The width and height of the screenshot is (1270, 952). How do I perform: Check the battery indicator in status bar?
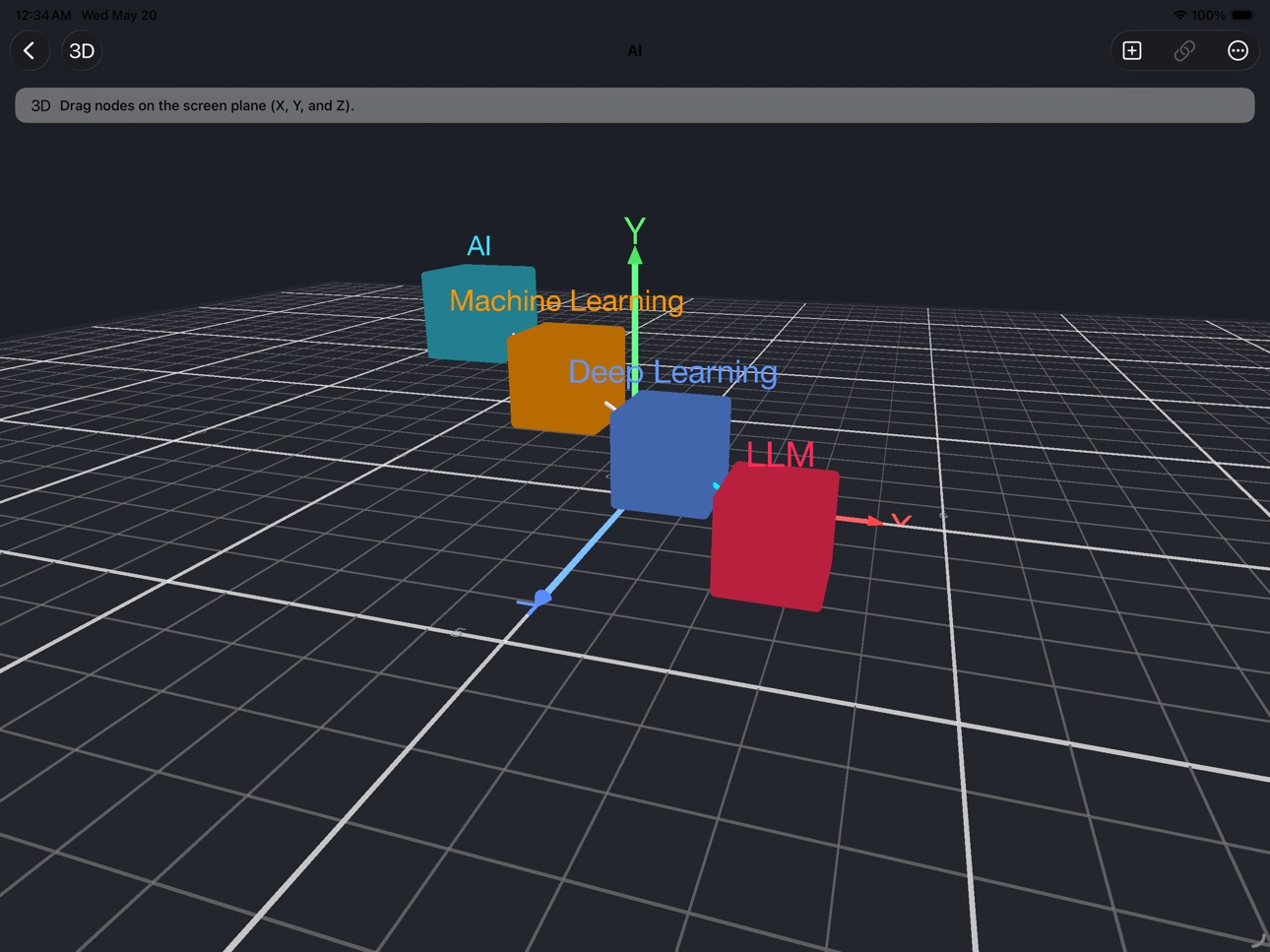[x=1242, y=15]
